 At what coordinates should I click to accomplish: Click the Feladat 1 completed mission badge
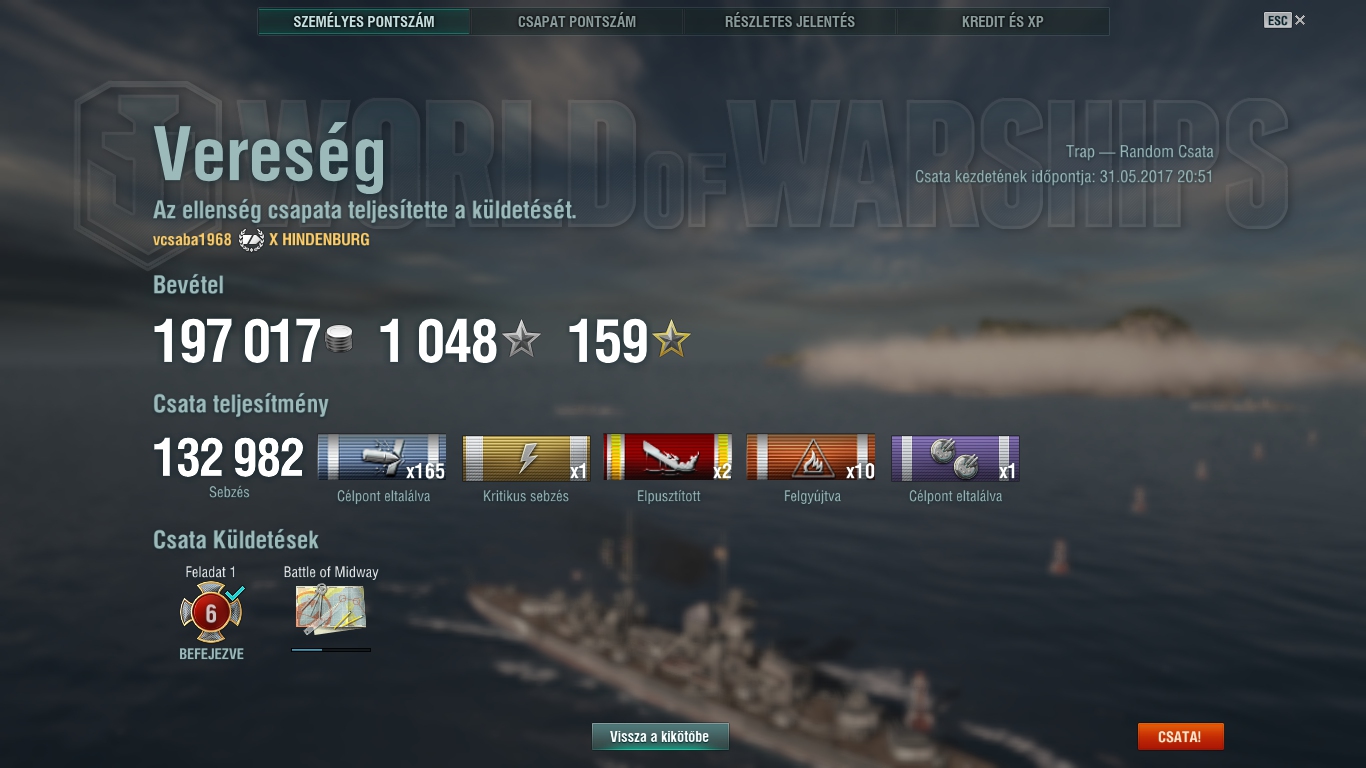pos(211,612)
